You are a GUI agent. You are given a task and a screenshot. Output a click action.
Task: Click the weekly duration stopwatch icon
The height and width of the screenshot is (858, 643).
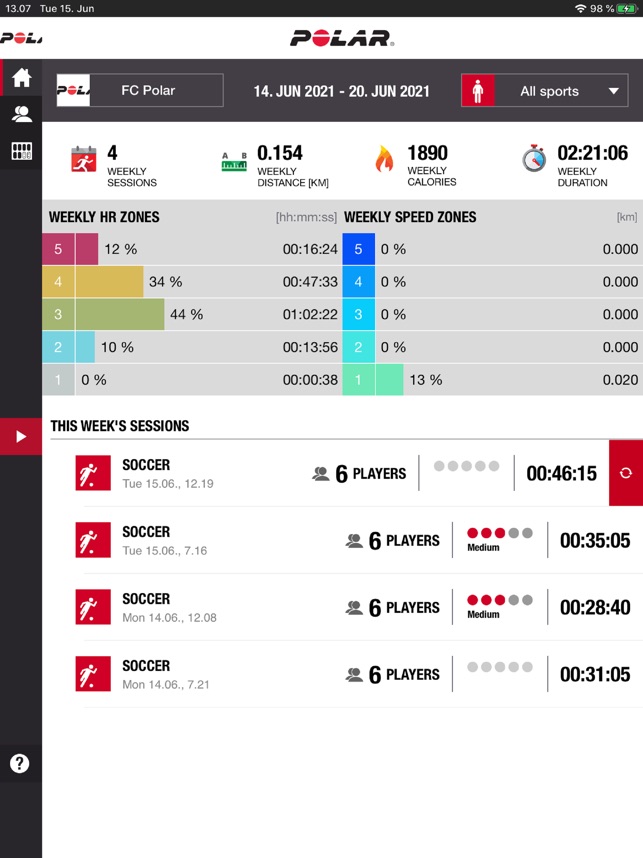click(534, 160)
